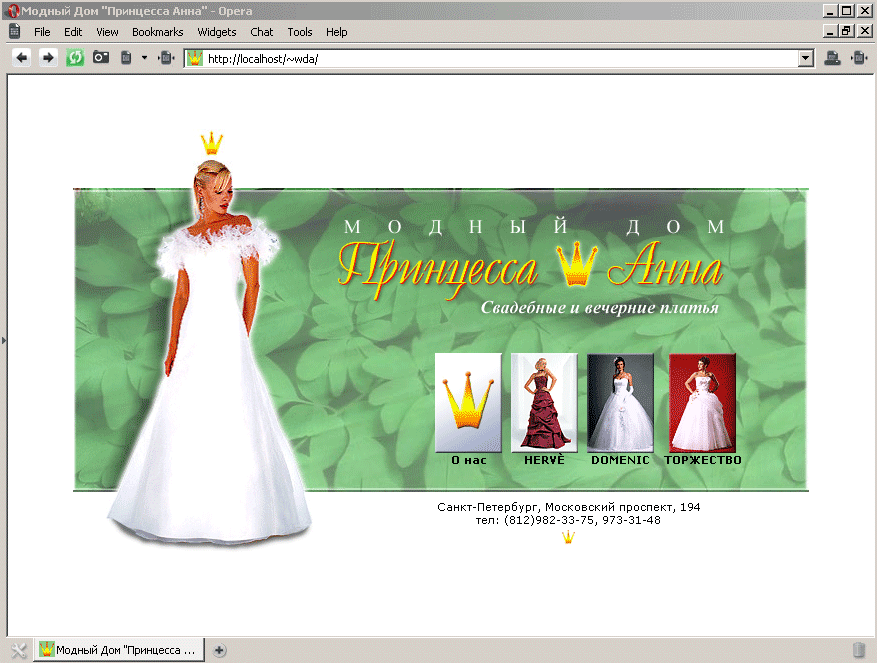This screenshot has height=663, width=877.
Task: Click the Свадебные и вечерние платья tagline
Action: click(x=600, y=308)
